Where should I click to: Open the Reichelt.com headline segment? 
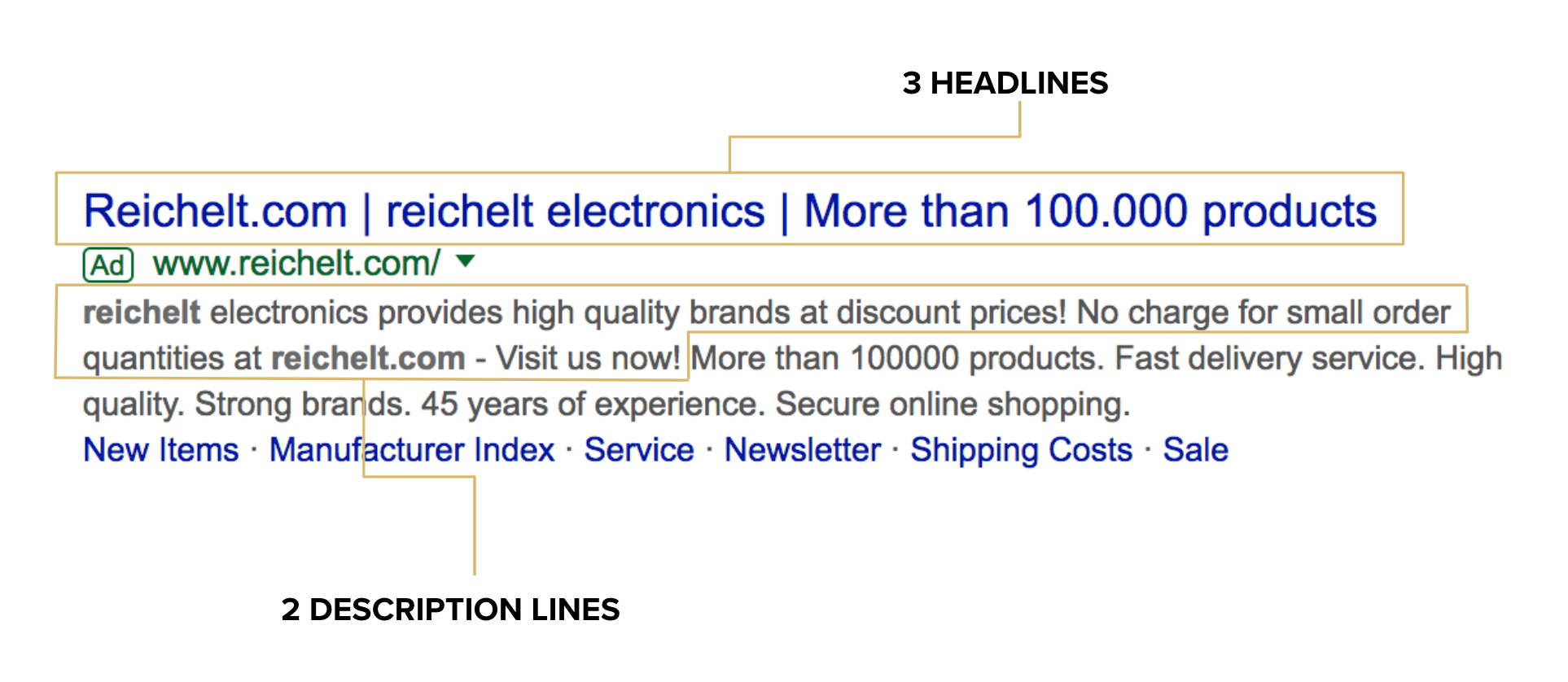point(216,212)
